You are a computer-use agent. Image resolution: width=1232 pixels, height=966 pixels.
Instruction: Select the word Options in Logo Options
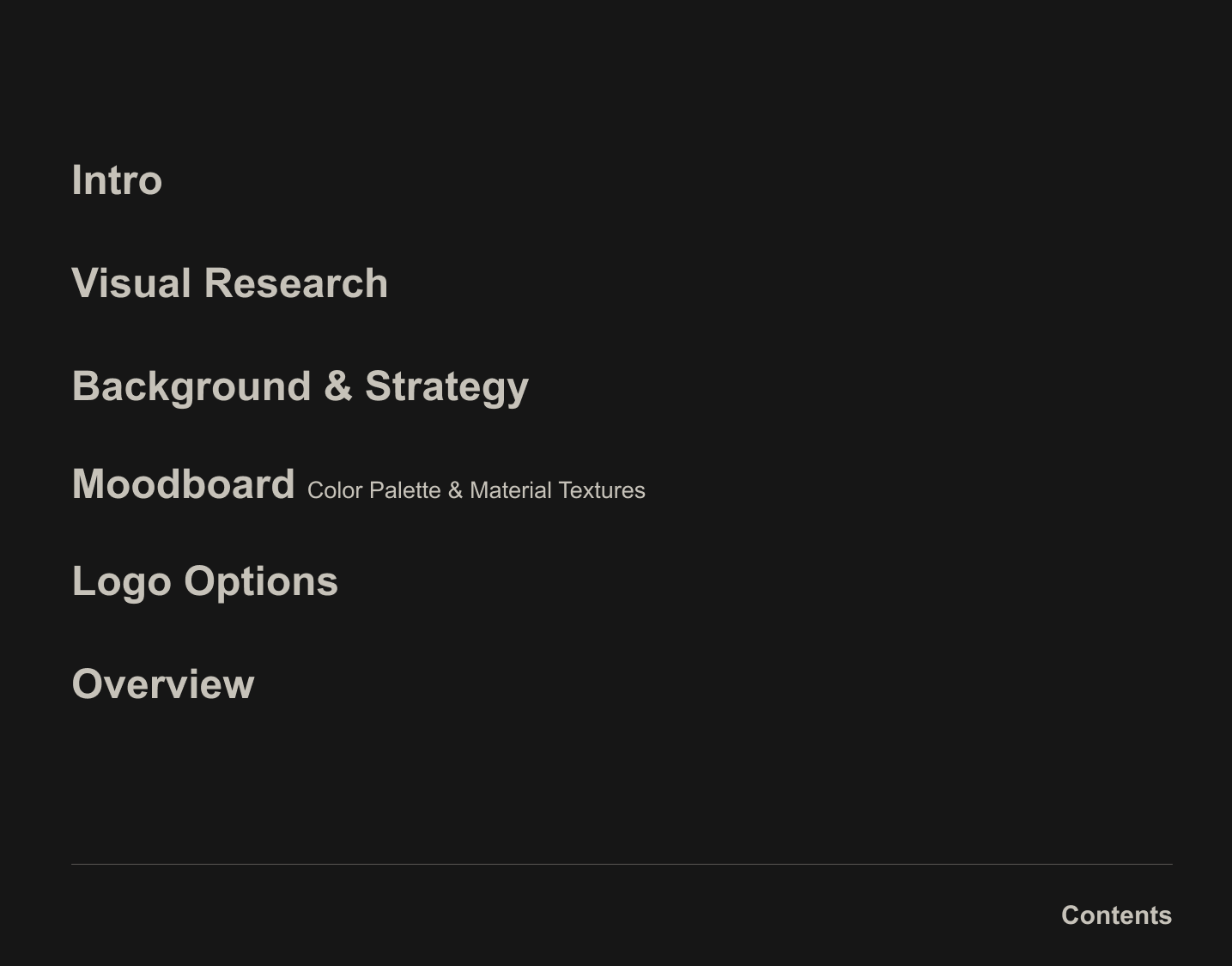coord(261,581)
